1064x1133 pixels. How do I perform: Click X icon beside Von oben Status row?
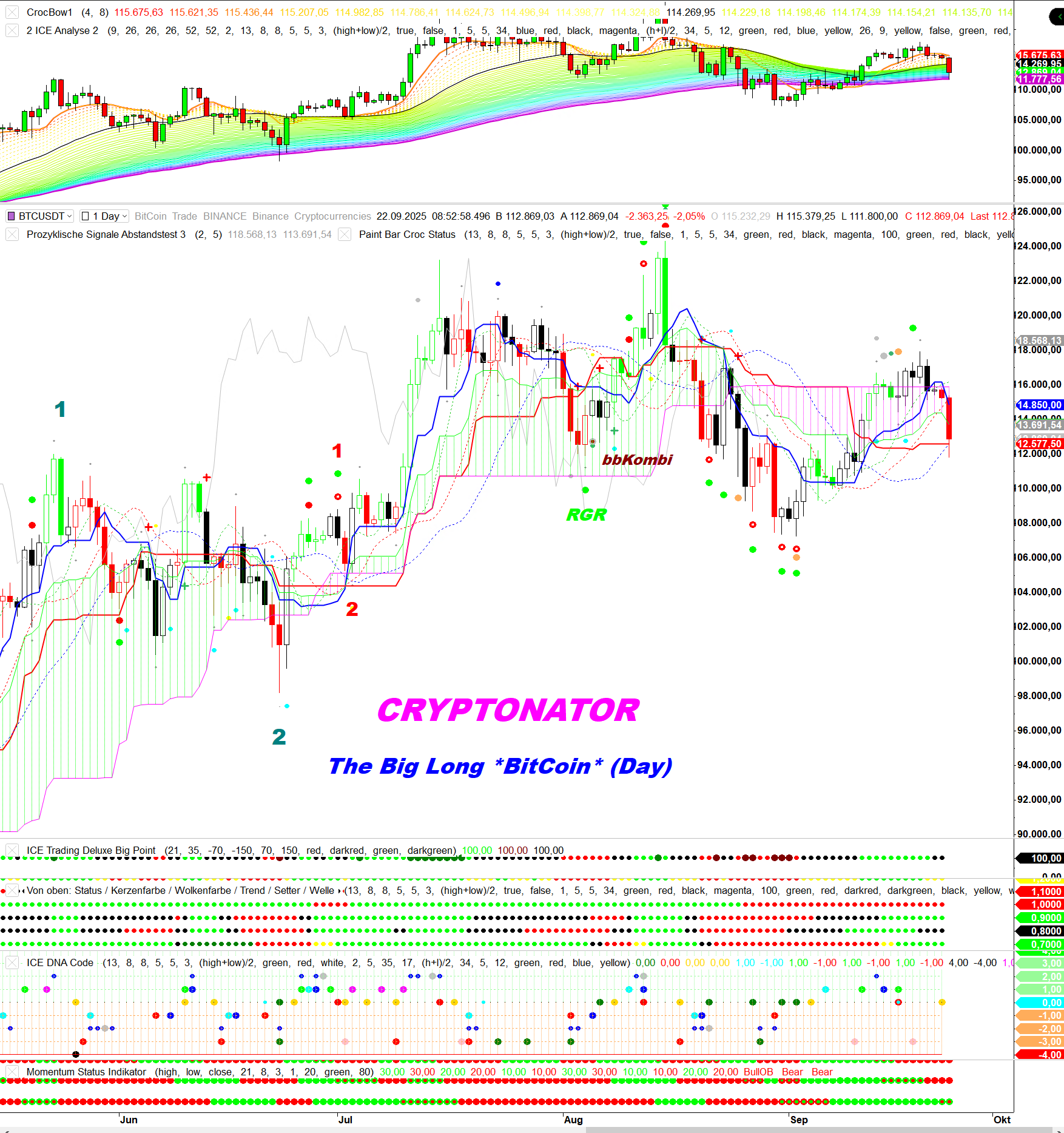[x=12, y=890]
